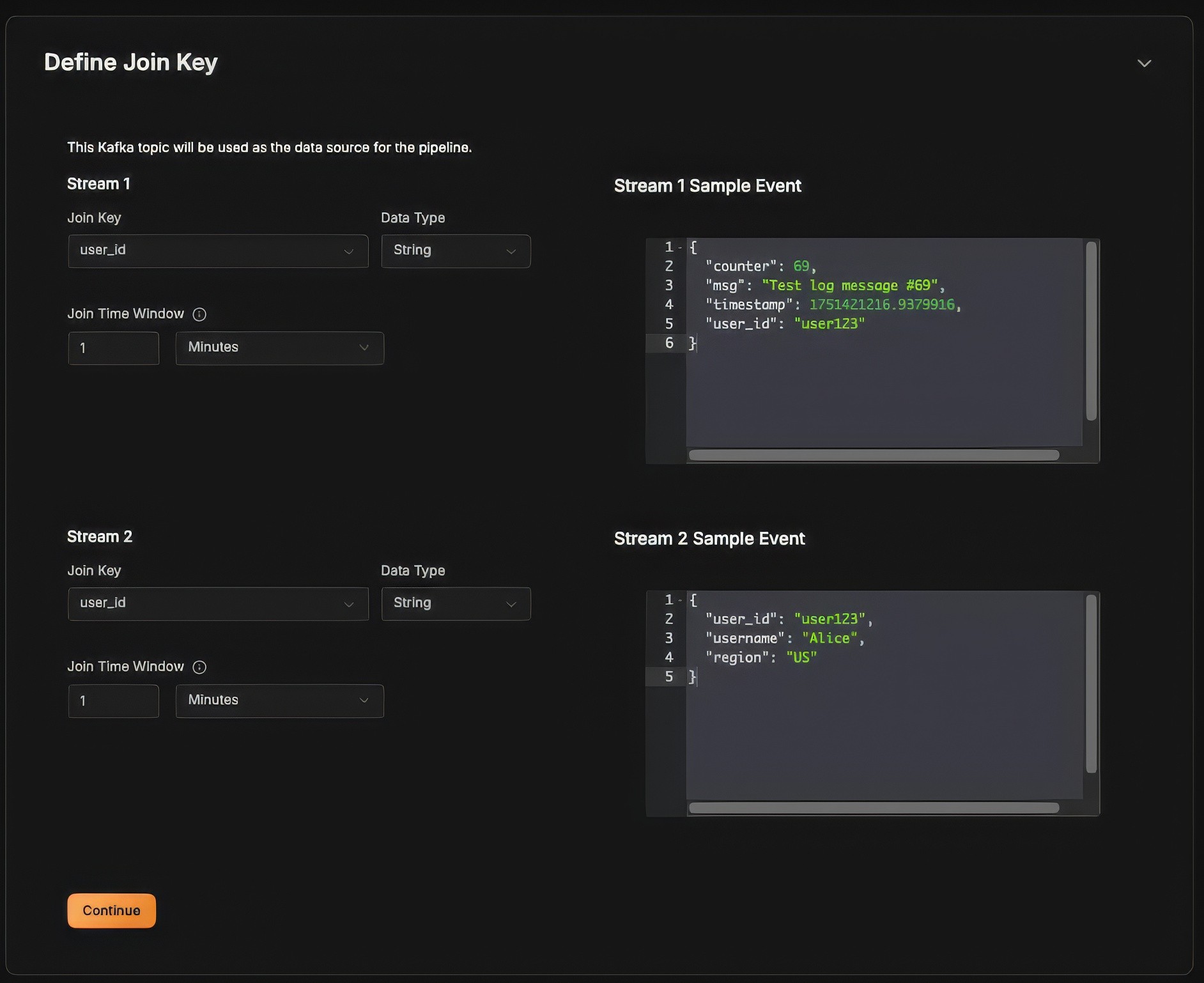Open the Stream 2 Minutes unit dropdown
1204x983 pixels.
pos(280,701)
